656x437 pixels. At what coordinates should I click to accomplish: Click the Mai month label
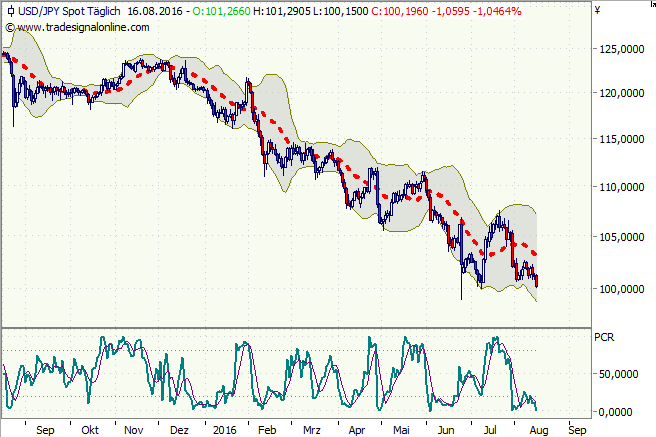coord(401,430)
